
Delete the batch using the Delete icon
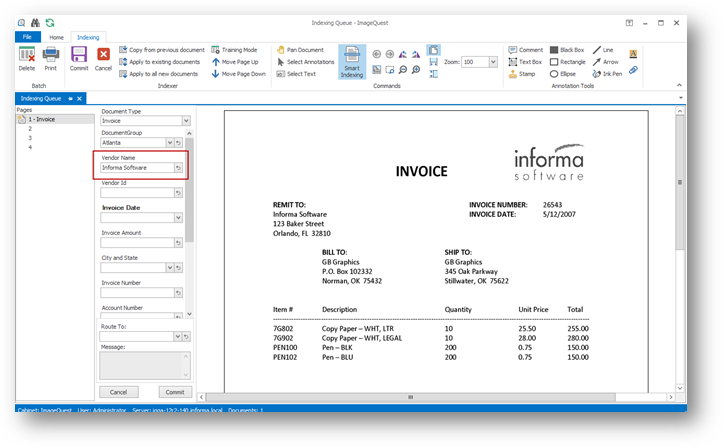click(x=27, y=59)
